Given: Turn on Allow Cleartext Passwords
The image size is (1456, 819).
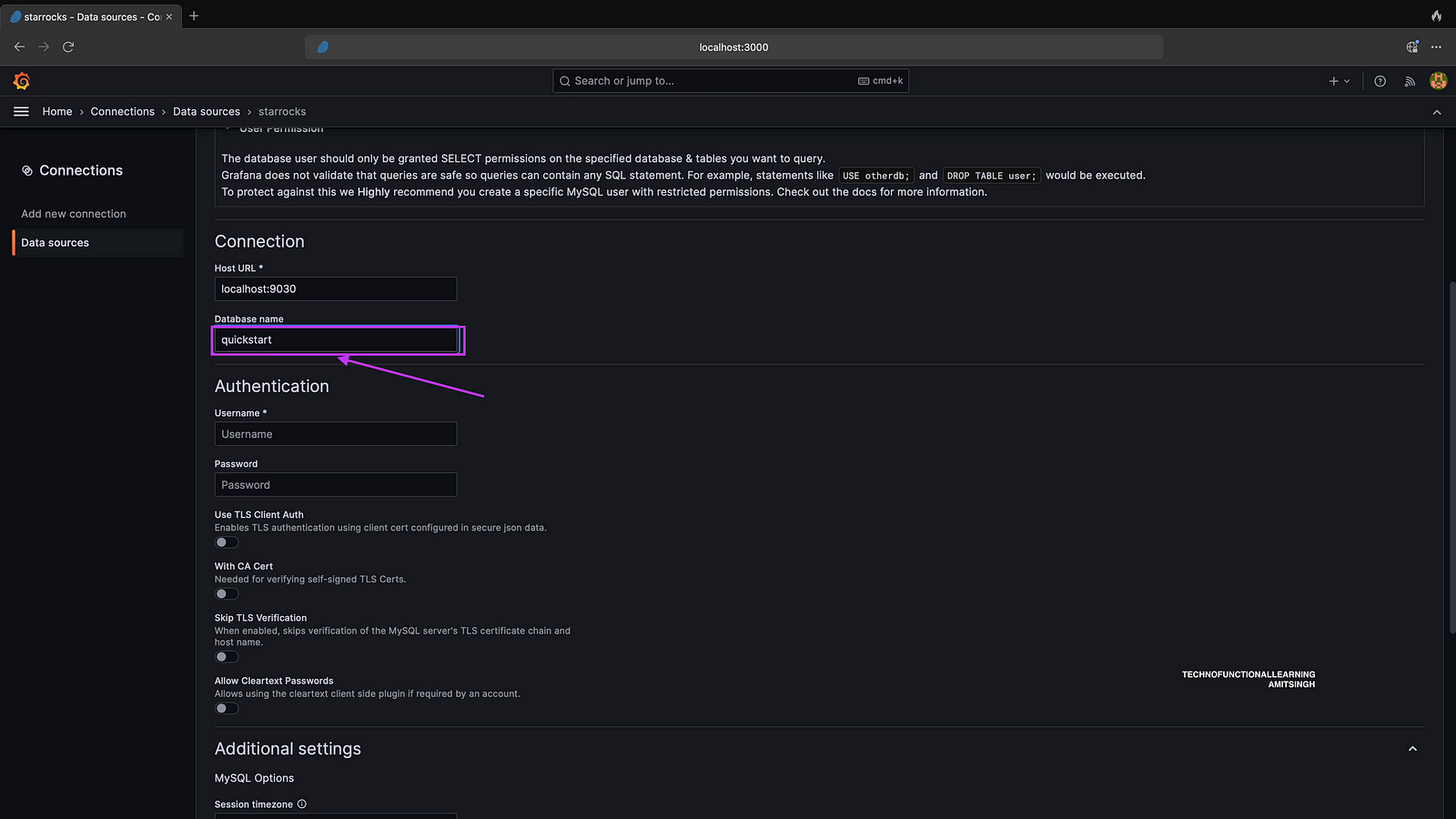Looking at the screenshot, I should click(x=227, y=709).
